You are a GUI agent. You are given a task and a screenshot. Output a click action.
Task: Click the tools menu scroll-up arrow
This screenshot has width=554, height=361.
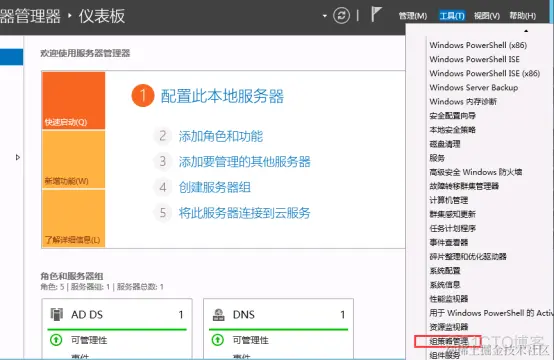pos(526,31)
